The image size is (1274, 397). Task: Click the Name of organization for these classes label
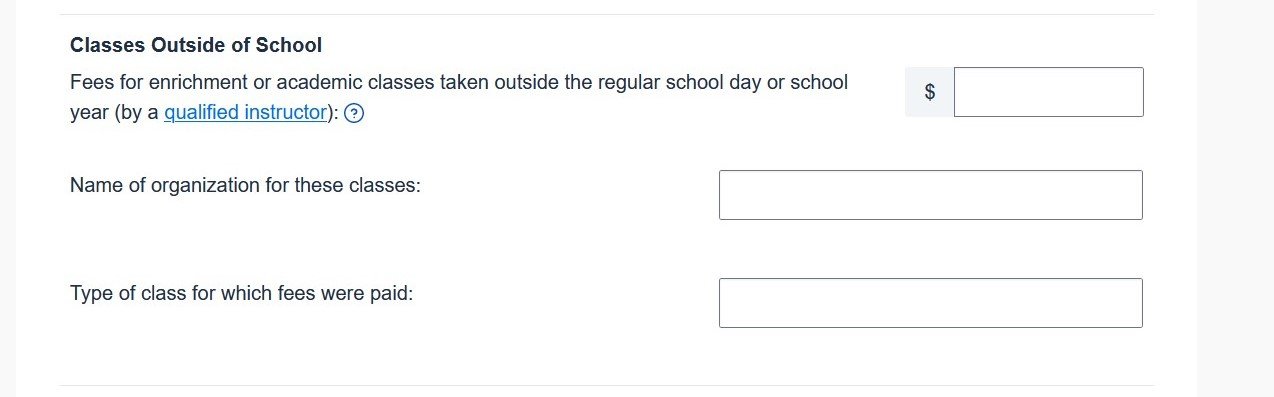(245, 186)
